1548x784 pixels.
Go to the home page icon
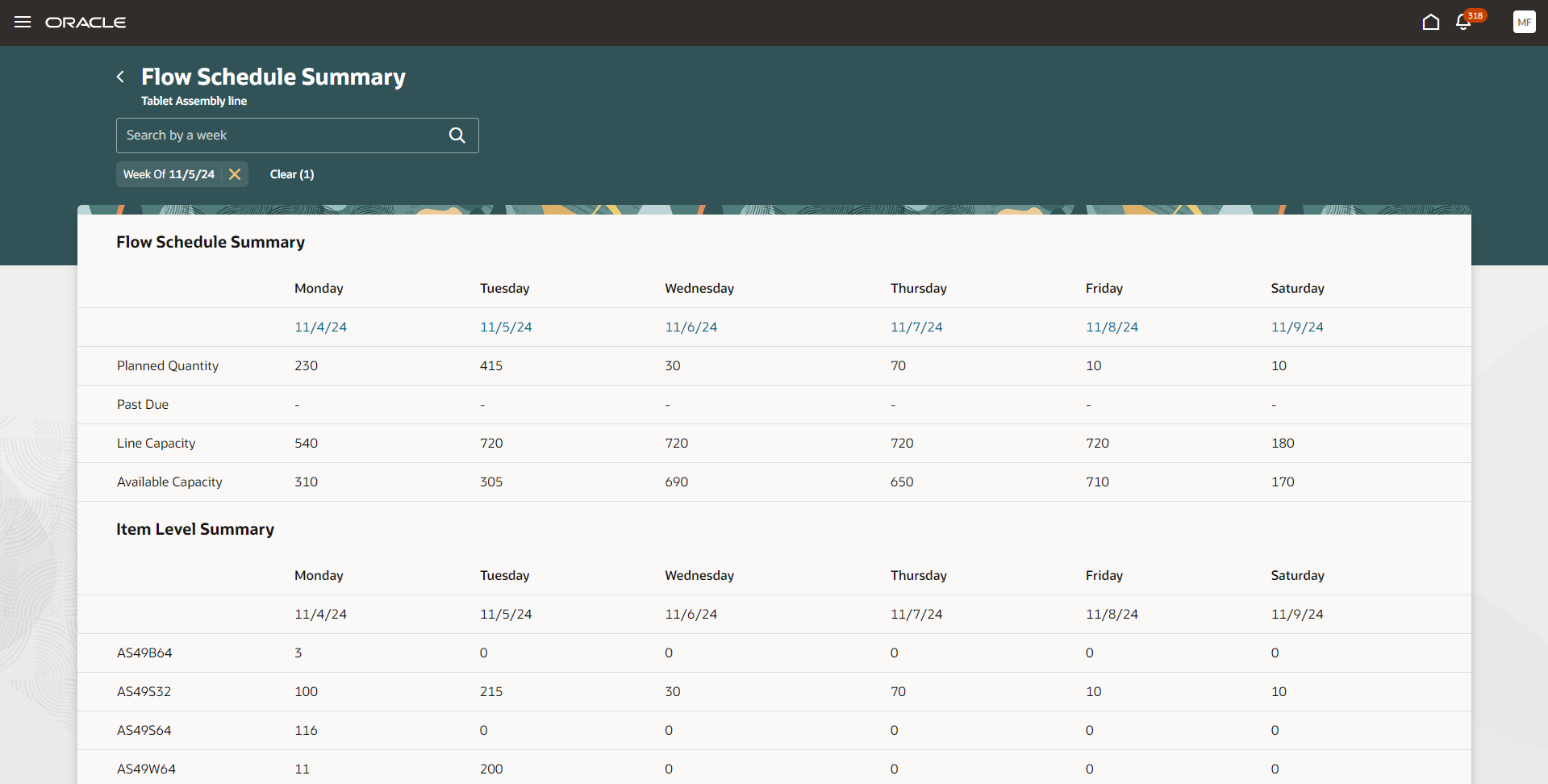(1431, 22)
